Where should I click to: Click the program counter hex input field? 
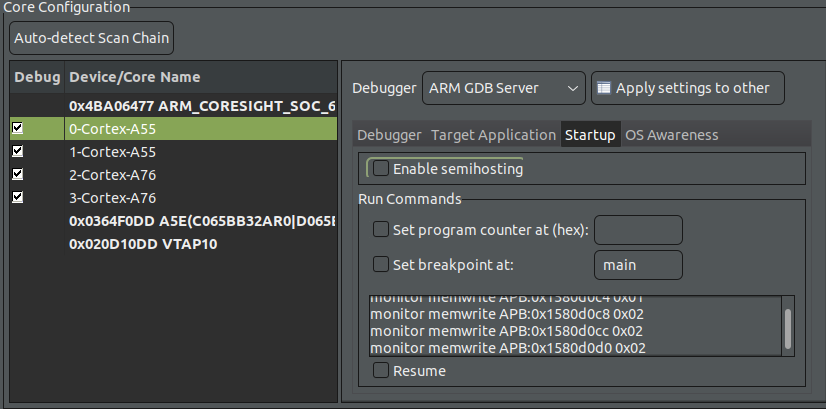[x=638, y=230]
